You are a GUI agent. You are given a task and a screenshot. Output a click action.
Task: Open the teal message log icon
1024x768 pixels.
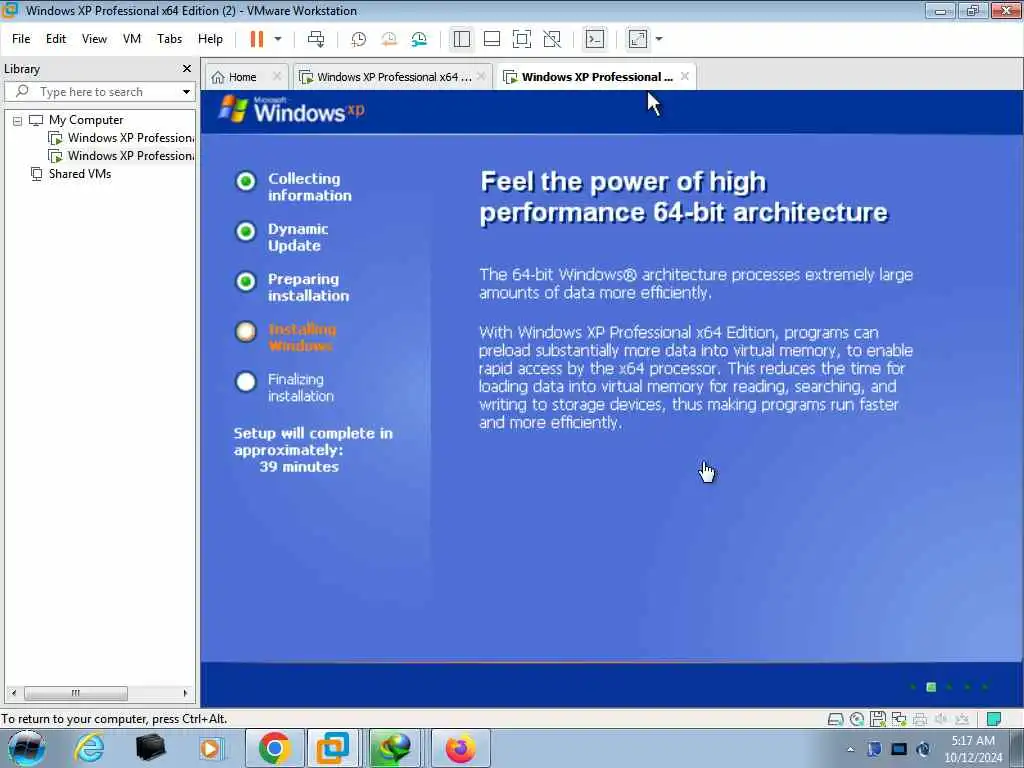click(x=994, y=720)
